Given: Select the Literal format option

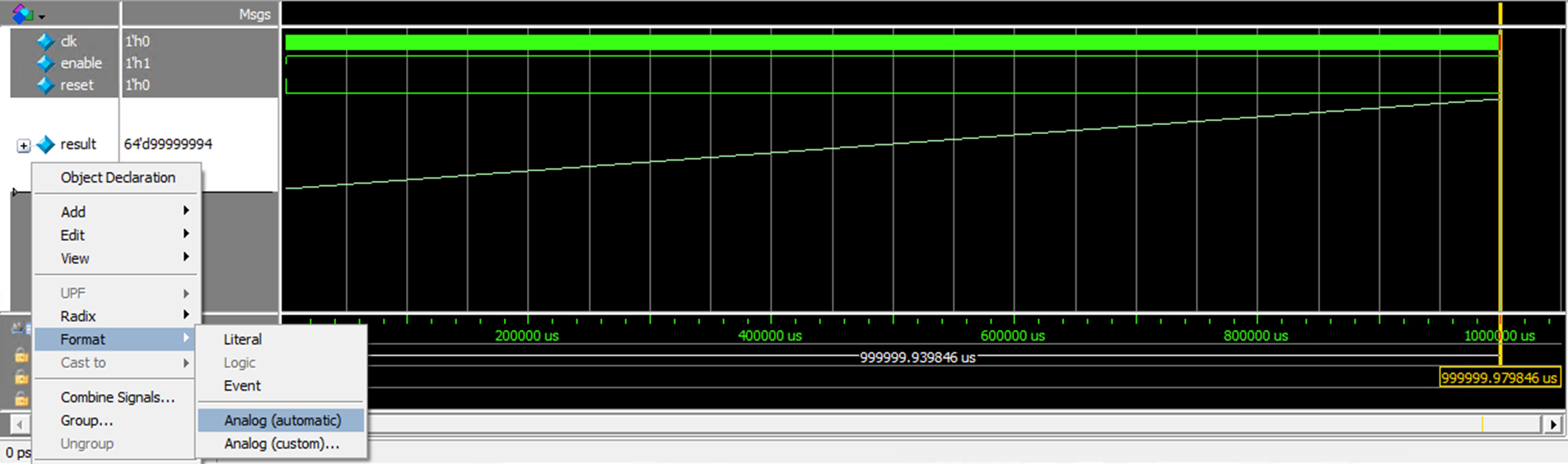Looking at the screenshot, I should pos(242,339).
